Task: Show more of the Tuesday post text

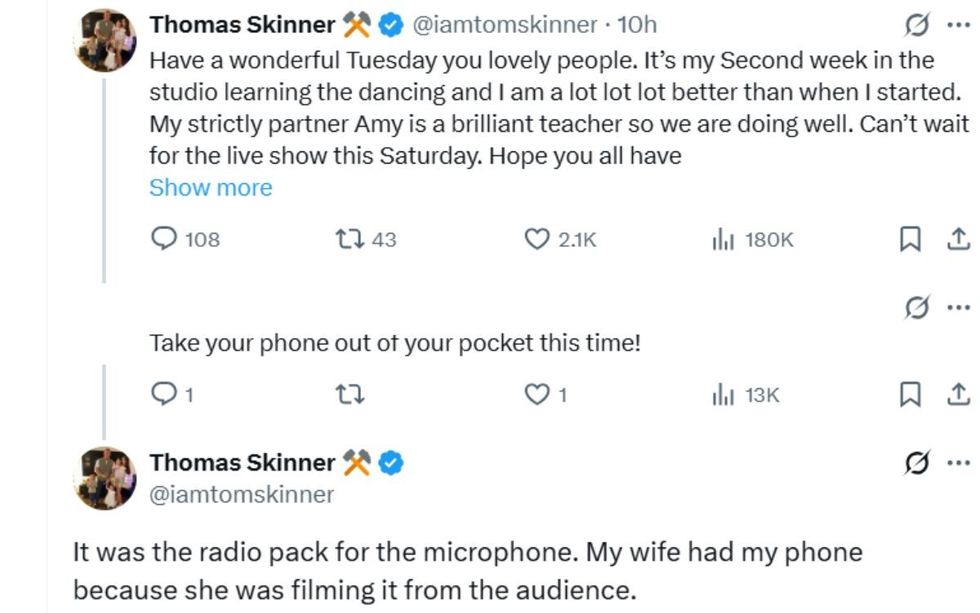Action: 211,187
